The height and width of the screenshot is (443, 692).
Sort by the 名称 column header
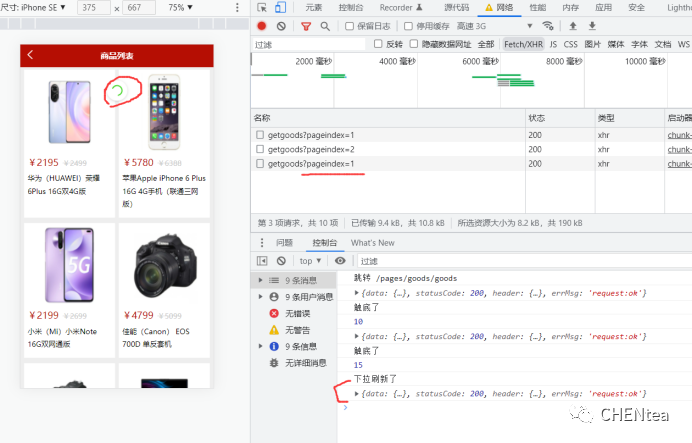pyautogui.click(x=262, y=118)
